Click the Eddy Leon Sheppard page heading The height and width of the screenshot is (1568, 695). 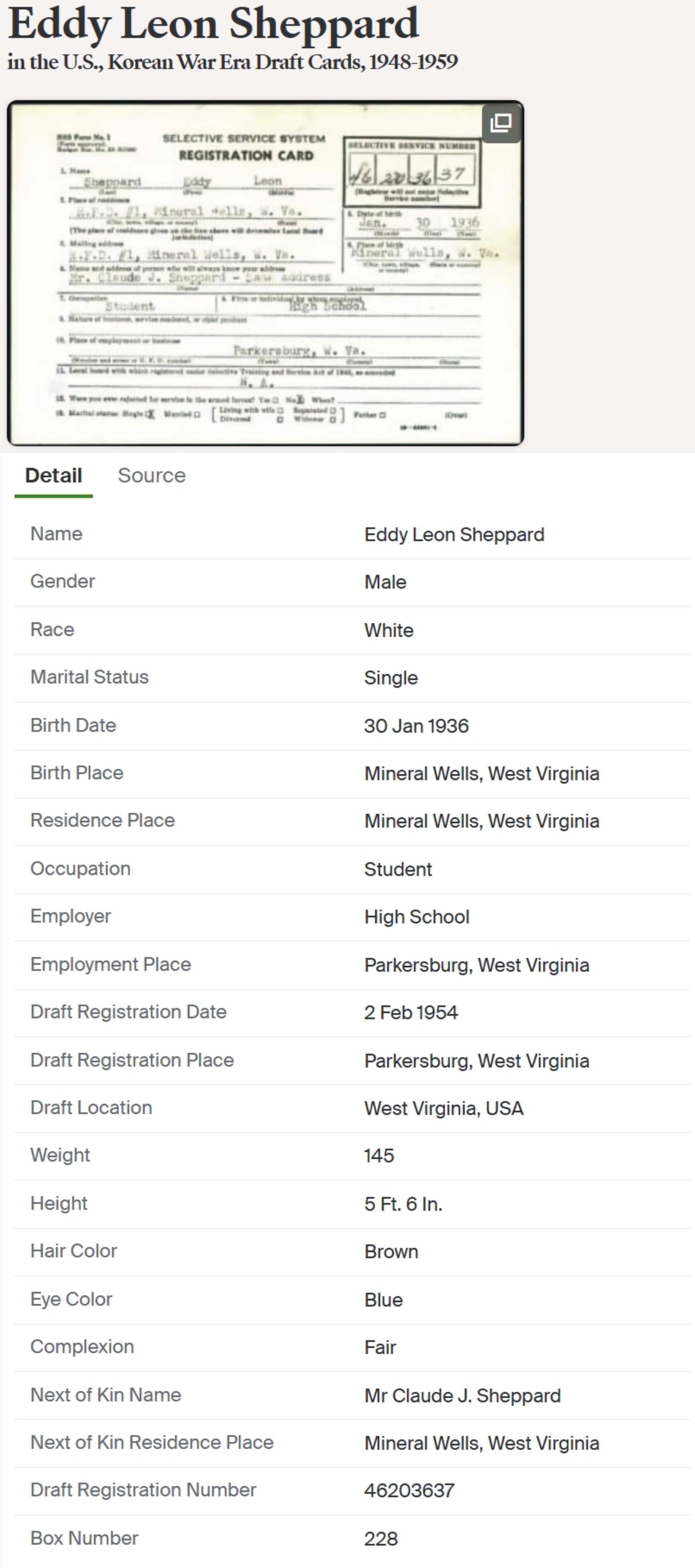coord(213,24)
